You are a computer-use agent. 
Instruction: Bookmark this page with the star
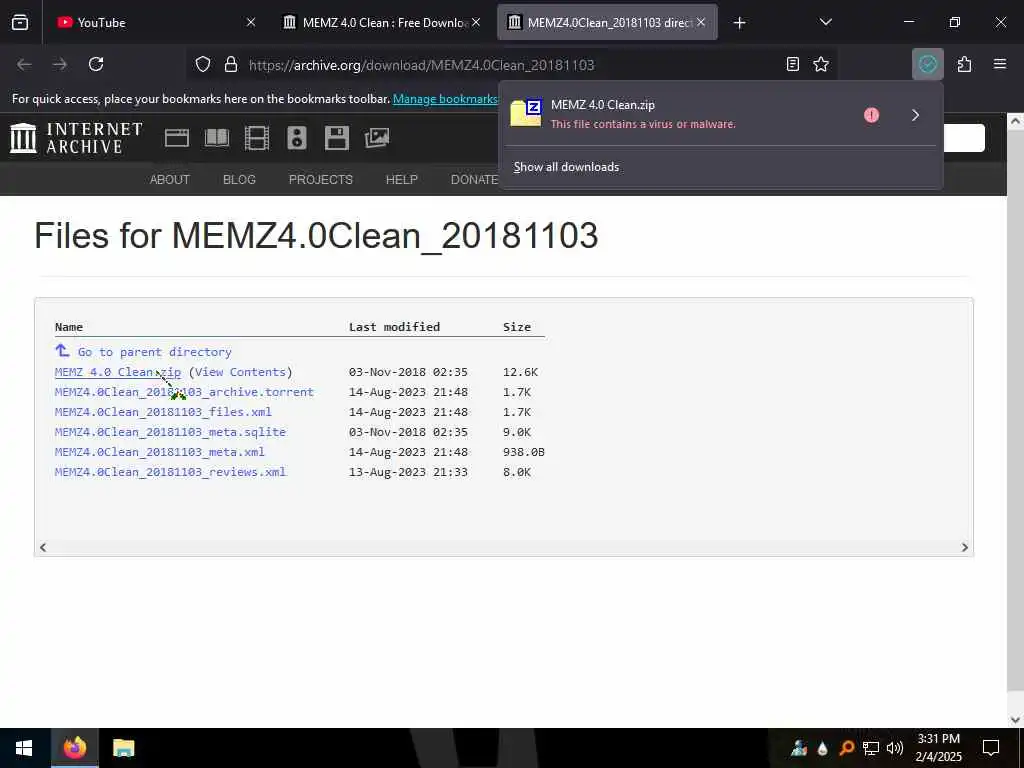click(x=821, y=64)
